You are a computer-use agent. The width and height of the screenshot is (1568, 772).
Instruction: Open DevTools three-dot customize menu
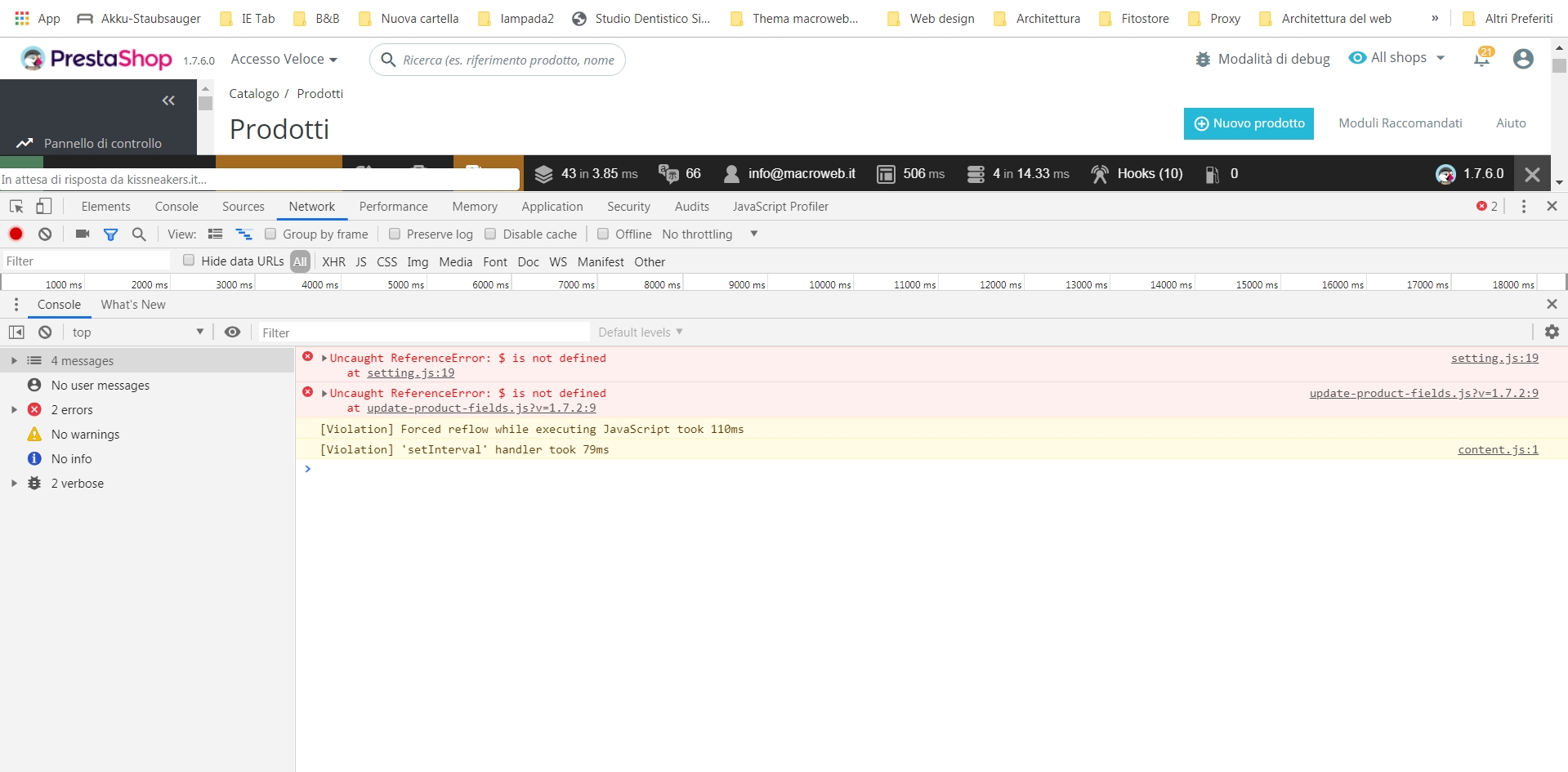tap(1524, 207)
